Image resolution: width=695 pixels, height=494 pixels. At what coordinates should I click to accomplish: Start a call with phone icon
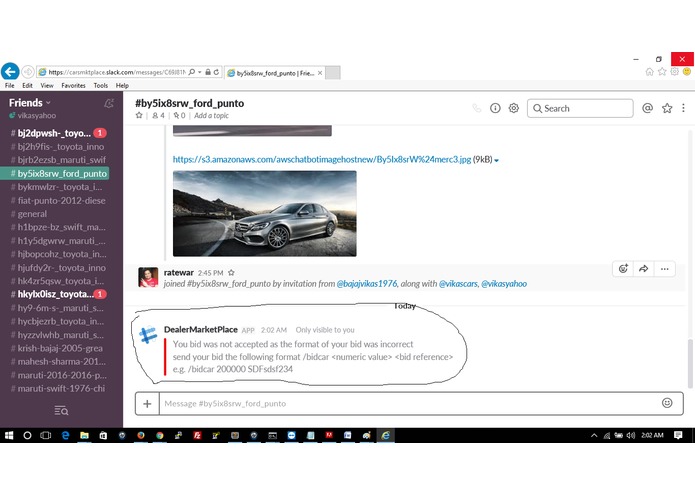(x=476, y=108)
